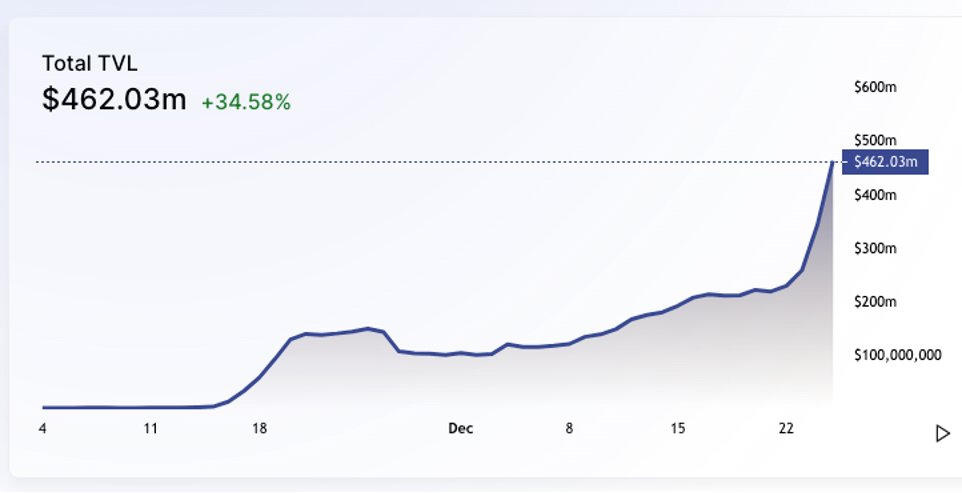The image size is (962, 493).
Task: Select the 18 date tick on x-axis
Action: pos(259,428)
